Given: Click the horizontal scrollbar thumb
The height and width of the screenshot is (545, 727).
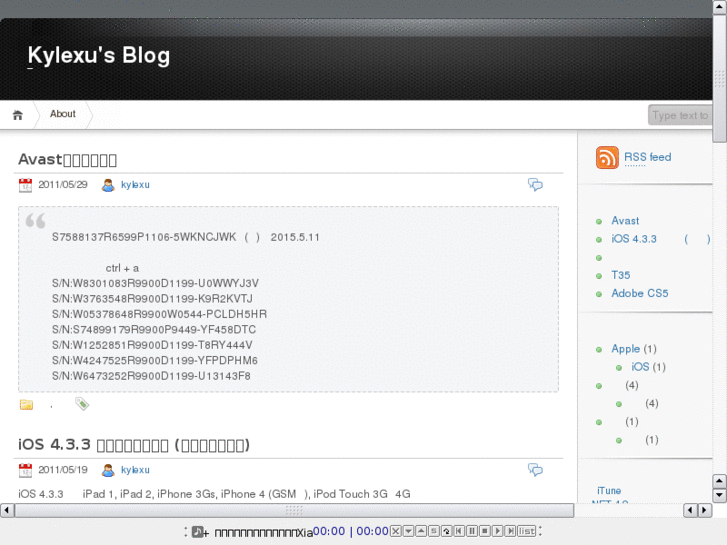Looking at the screenshot, I should pyautogui.click(x=294, y=510).
